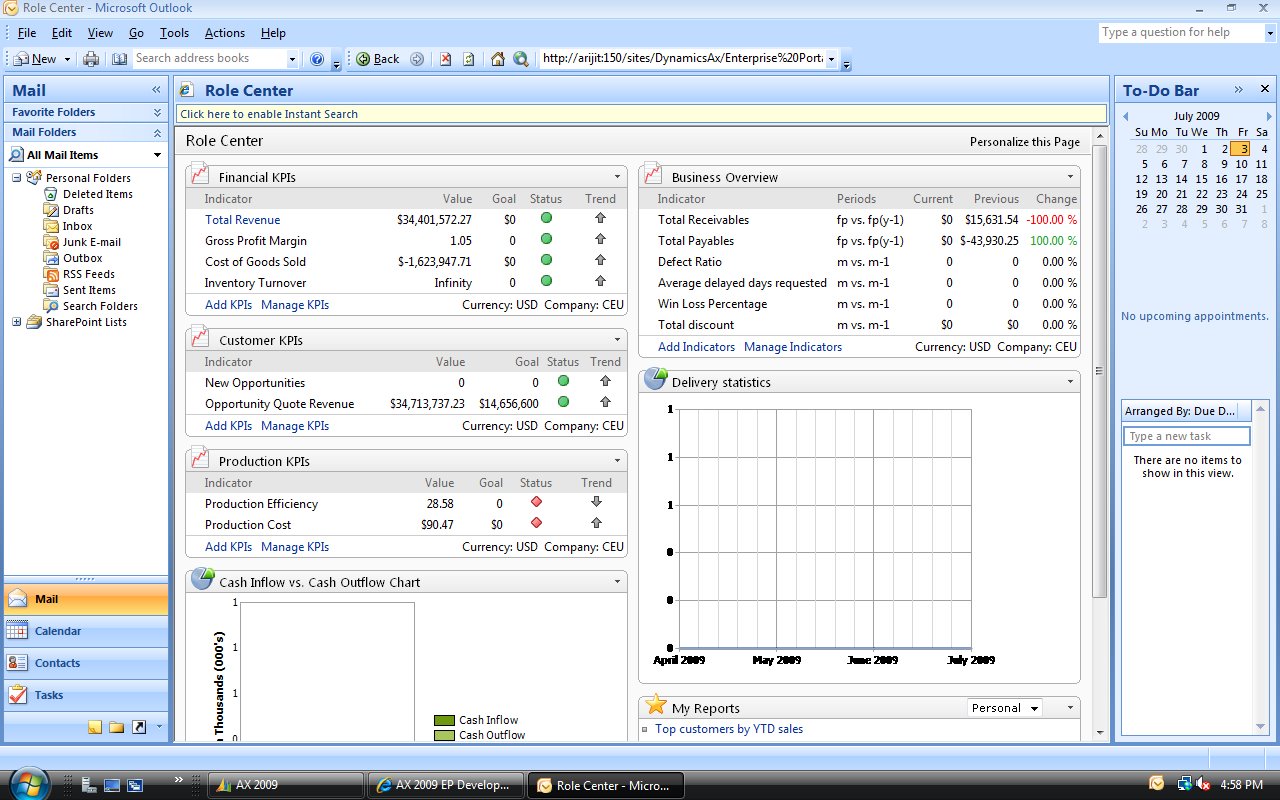
Task: Click Add Indicators under Business Overview
Action: point(697,347)
